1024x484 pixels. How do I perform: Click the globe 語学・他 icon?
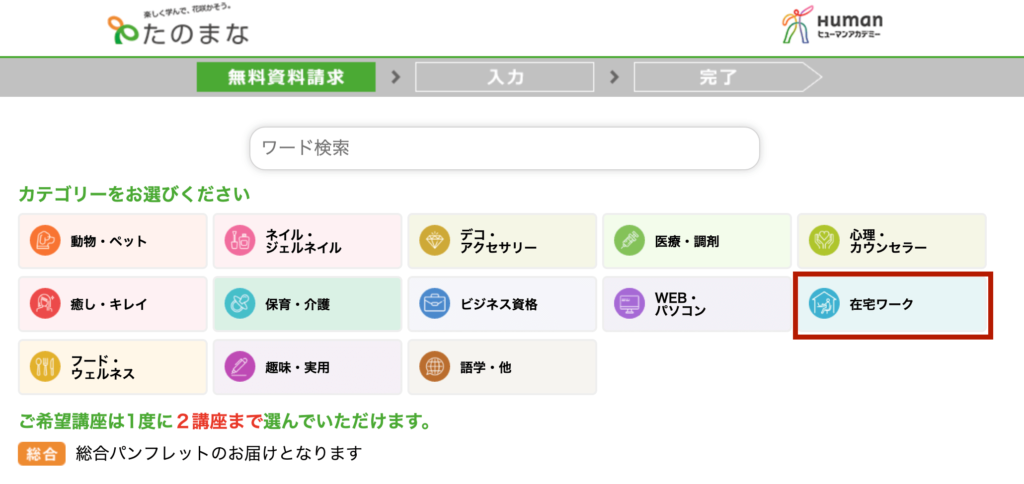coord(434,367)
